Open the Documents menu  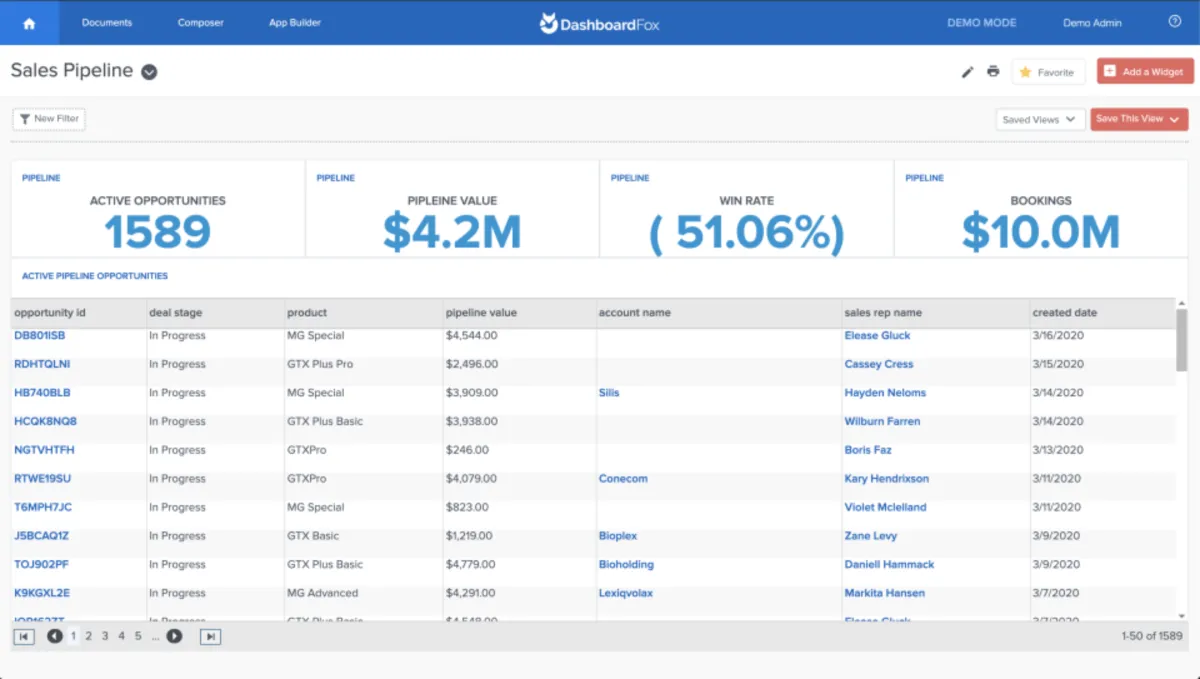(x=107, y=23)
